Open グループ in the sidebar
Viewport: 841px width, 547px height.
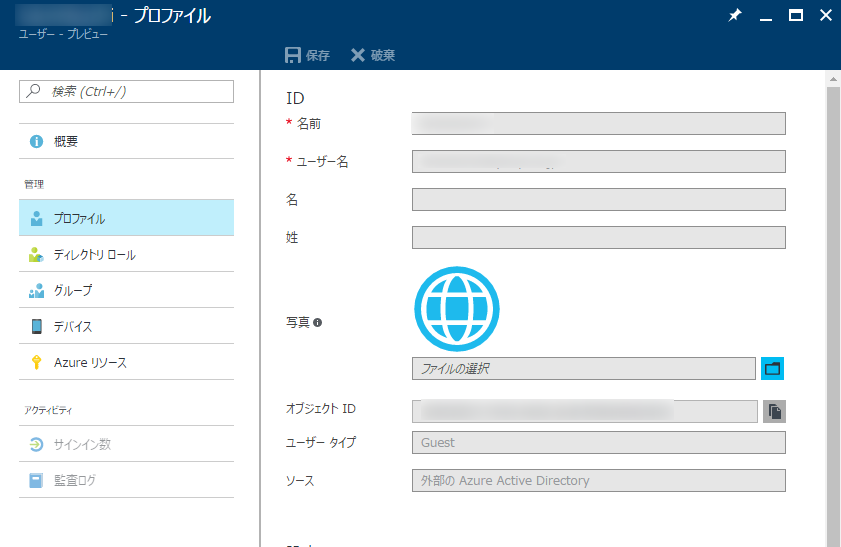pyautogui.click(x=73, y=291)
